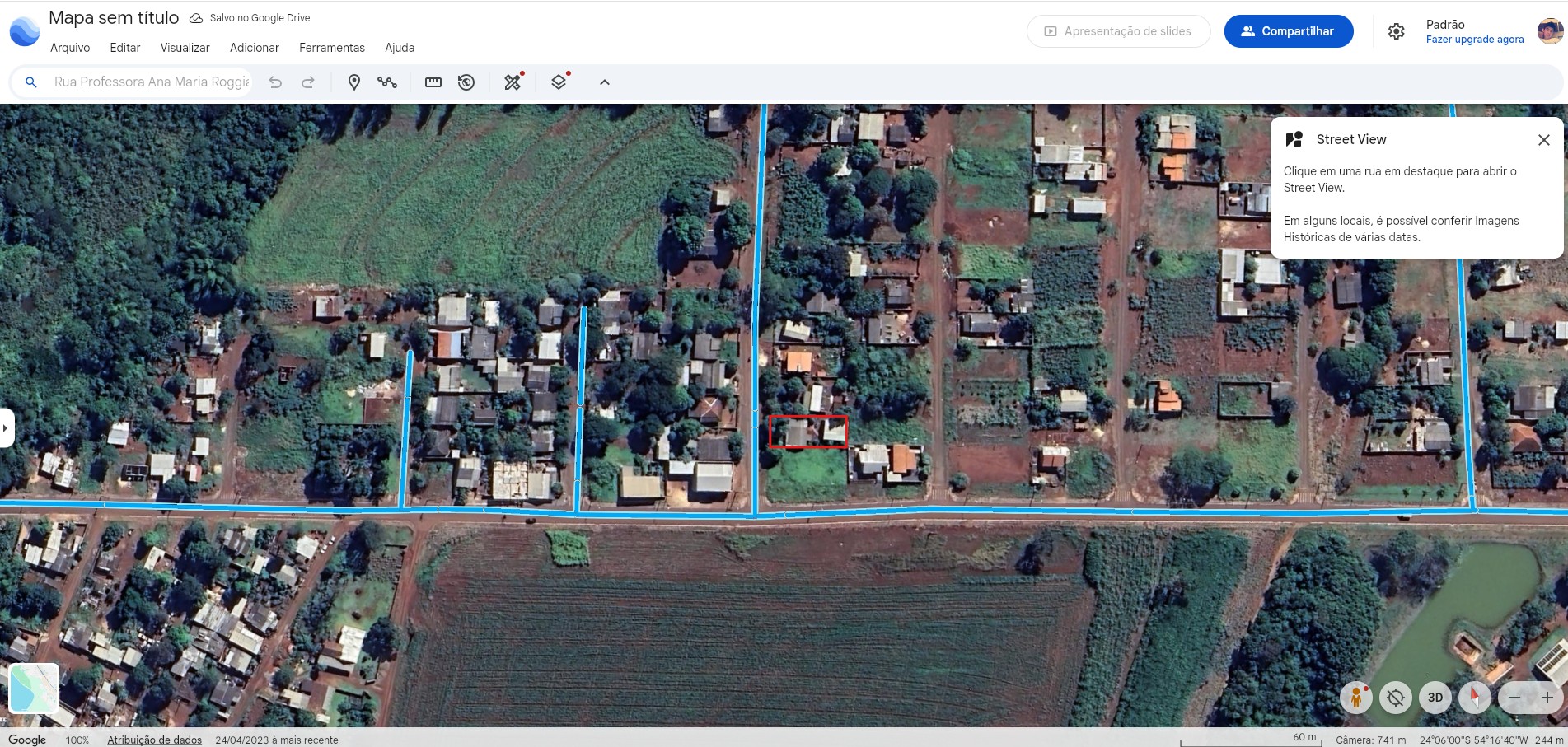This screenshot has height=747, width=1568.
Task: Open the settings gear icon
Action: pos(1396,31)
